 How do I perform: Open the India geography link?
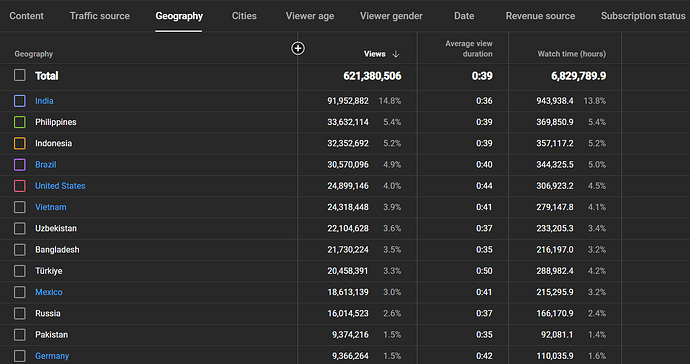point(44,101)
